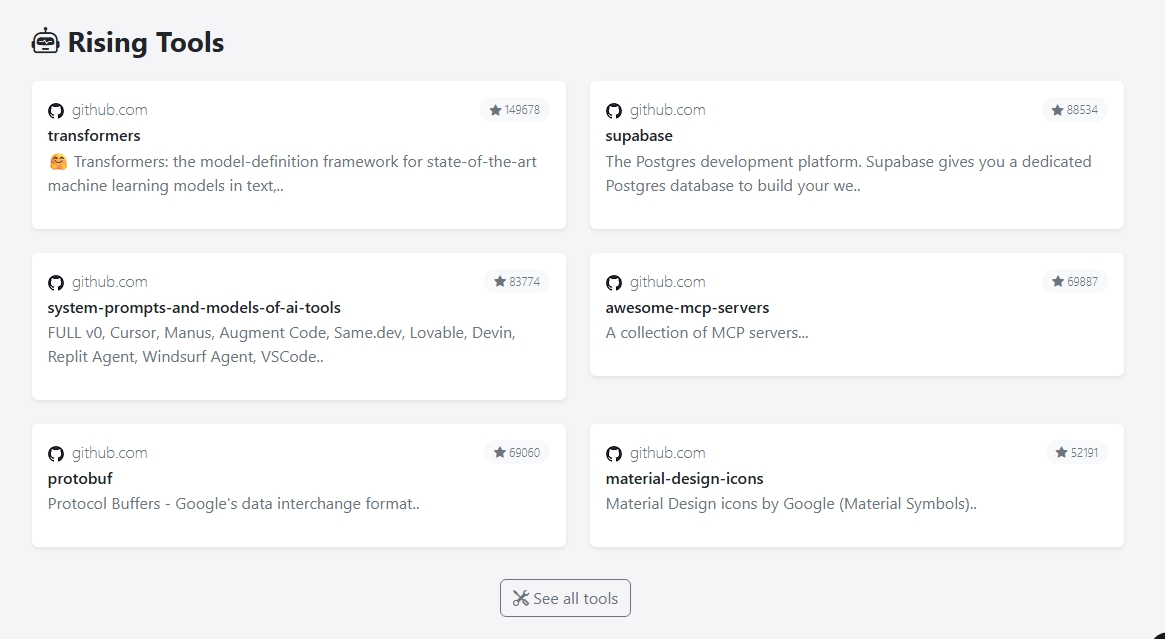The image size is (1165, 639).
Task: Click Protocol Buffers data interchange description
Action: (233, 504)
